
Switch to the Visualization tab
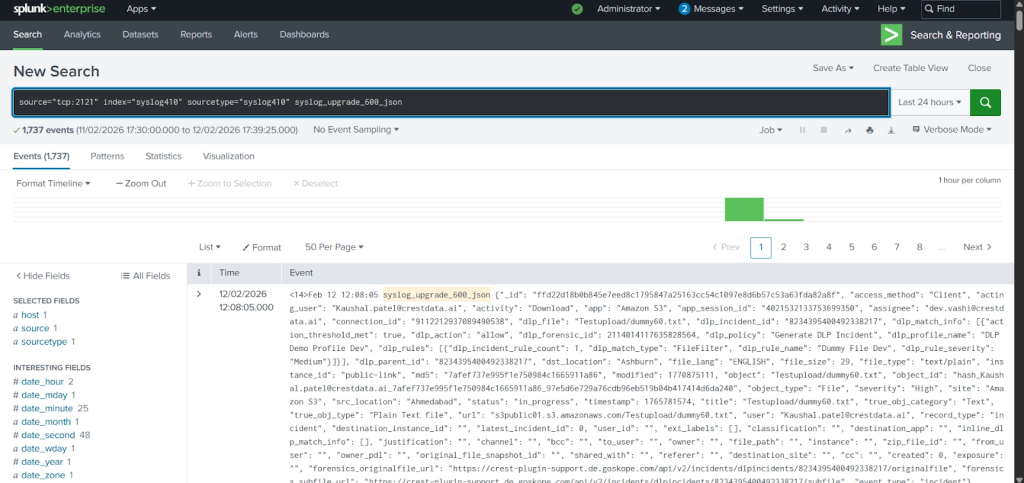pos(229,157)
